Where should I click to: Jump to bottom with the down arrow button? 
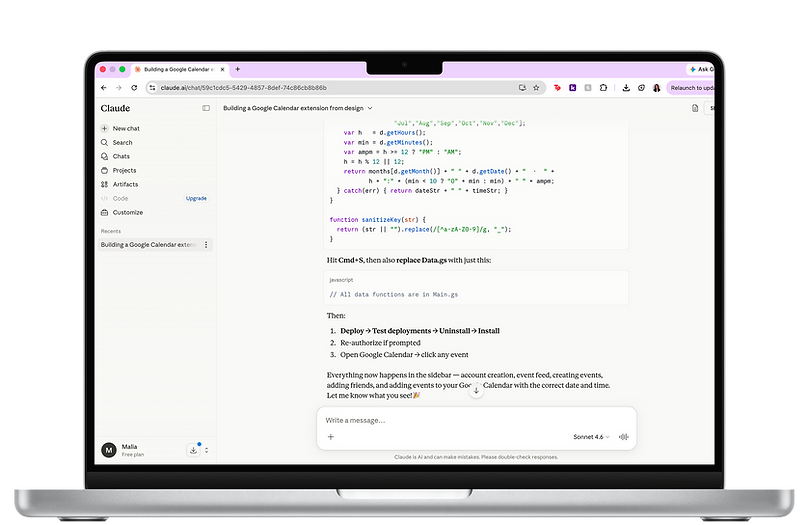[476, 390]
